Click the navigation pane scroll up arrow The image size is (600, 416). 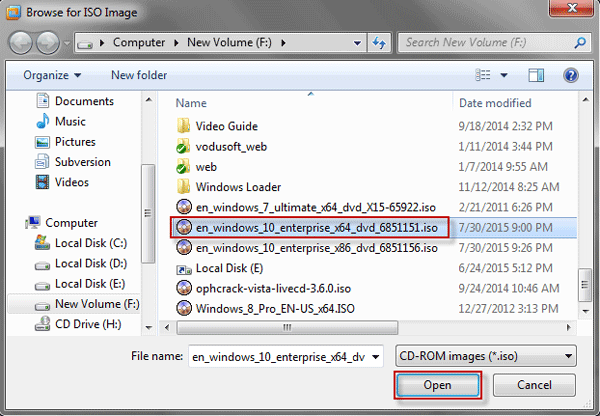[148, 100]
